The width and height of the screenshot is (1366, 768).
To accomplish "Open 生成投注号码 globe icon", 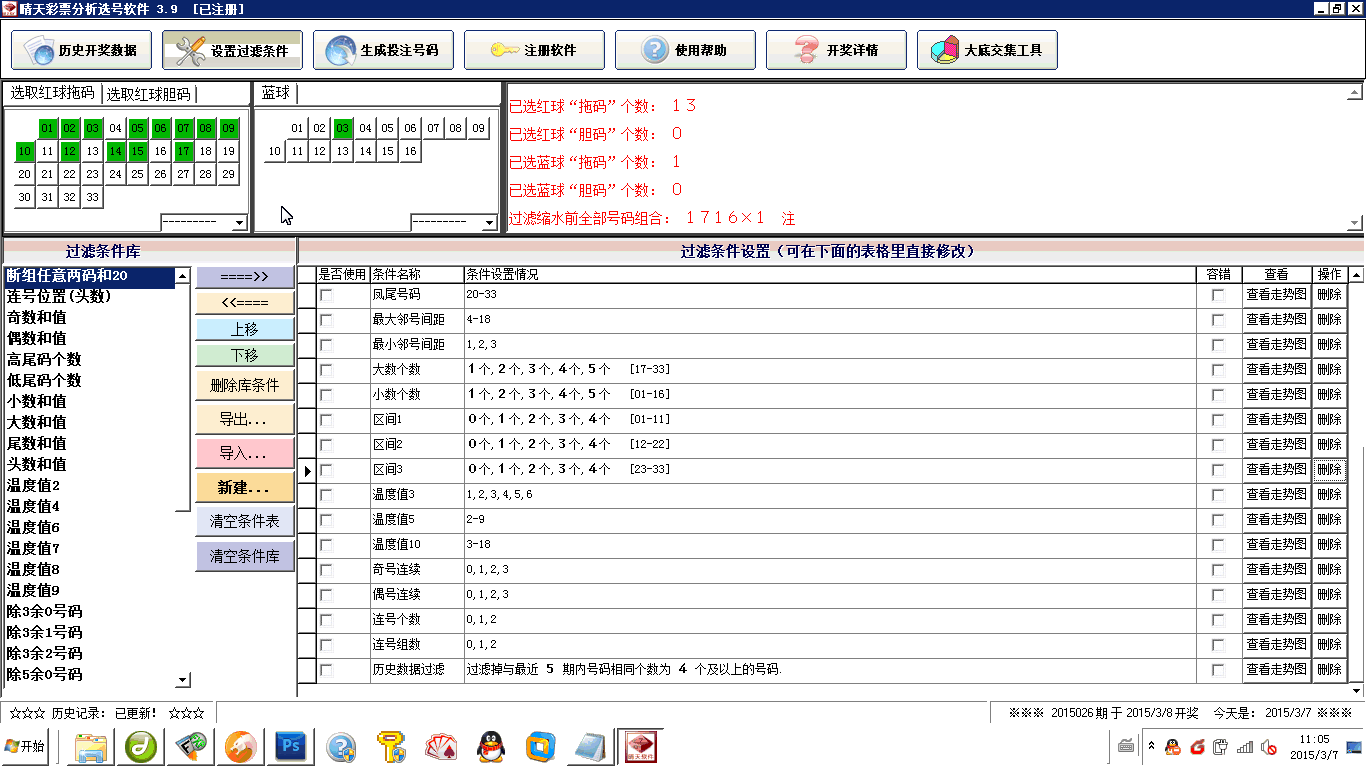I will click(339, 50).
